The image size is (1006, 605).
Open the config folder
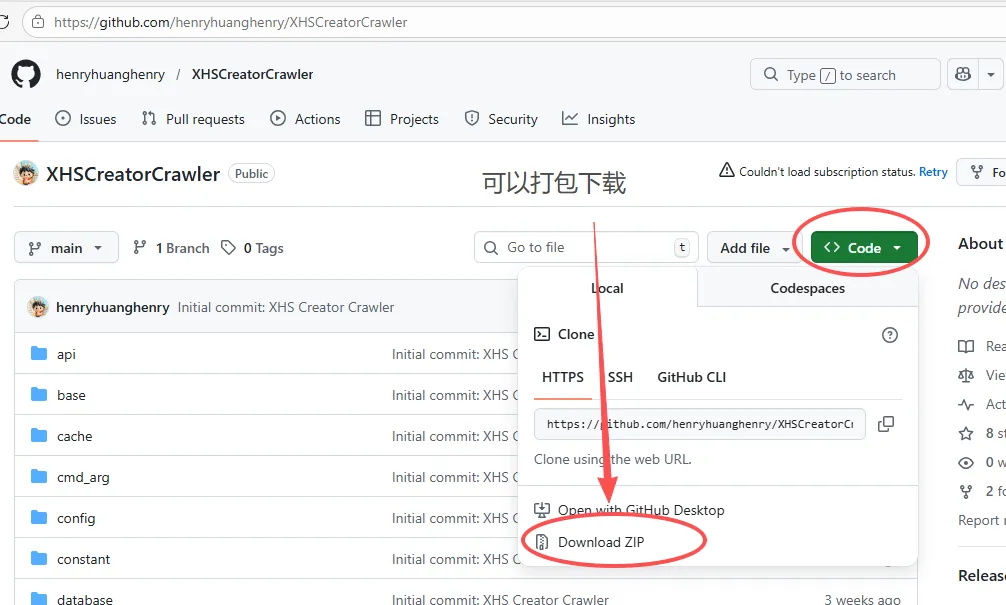coord(76,518)
